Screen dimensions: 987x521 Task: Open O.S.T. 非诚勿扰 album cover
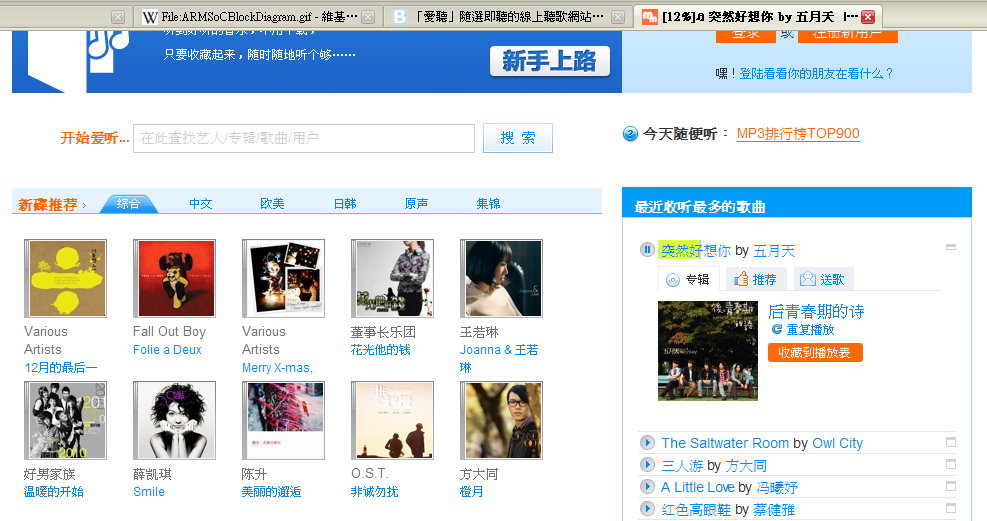[392, 420]
